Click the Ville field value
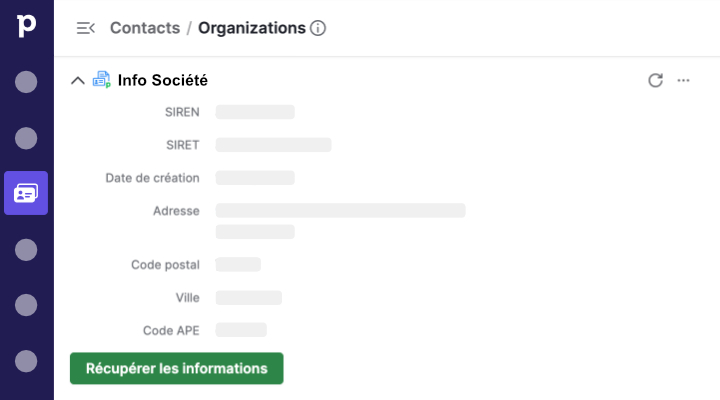 (249, 298)
